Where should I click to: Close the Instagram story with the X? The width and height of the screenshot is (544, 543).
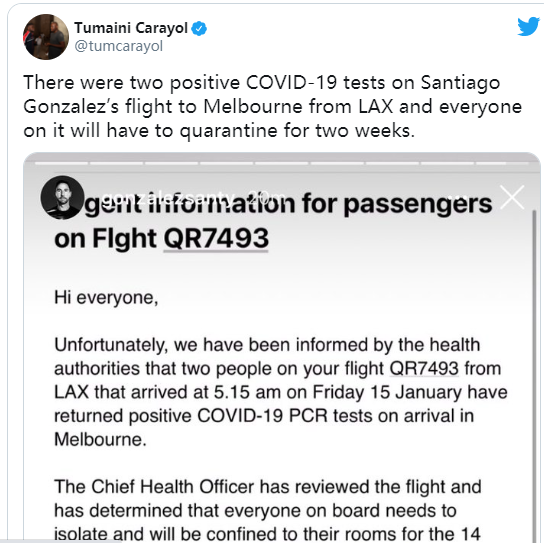click(512, 197)
